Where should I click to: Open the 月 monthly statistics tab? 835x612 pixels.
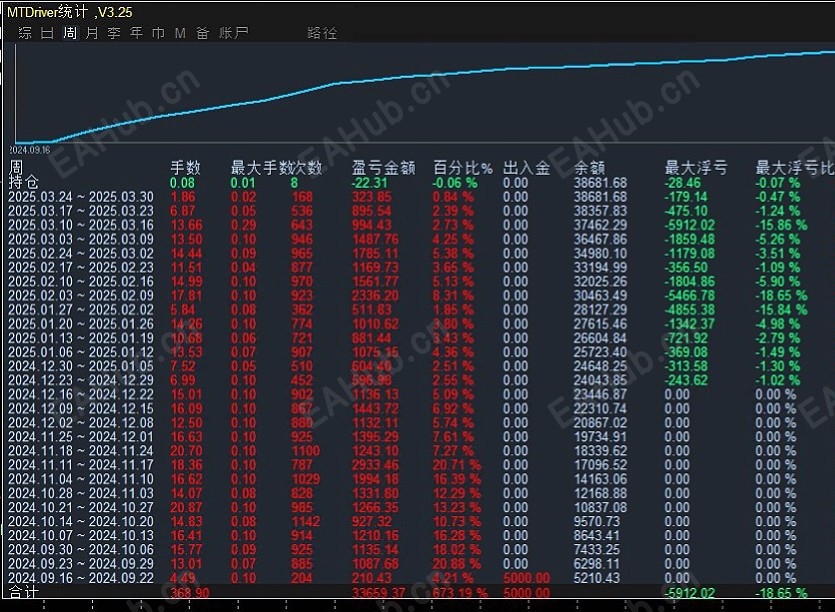pos(92,33)
